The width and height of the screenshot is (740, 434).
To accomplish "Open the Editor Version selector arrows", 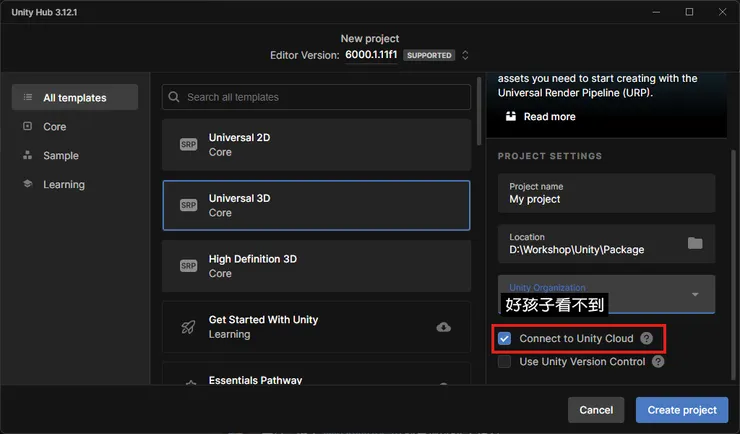I will click(x=465, y=55).
